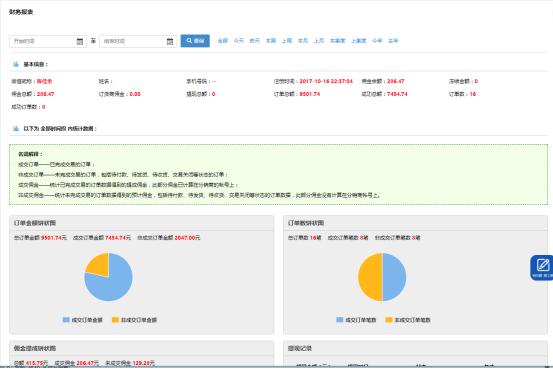Filter by 本季度 quick link

pos(337,41)
